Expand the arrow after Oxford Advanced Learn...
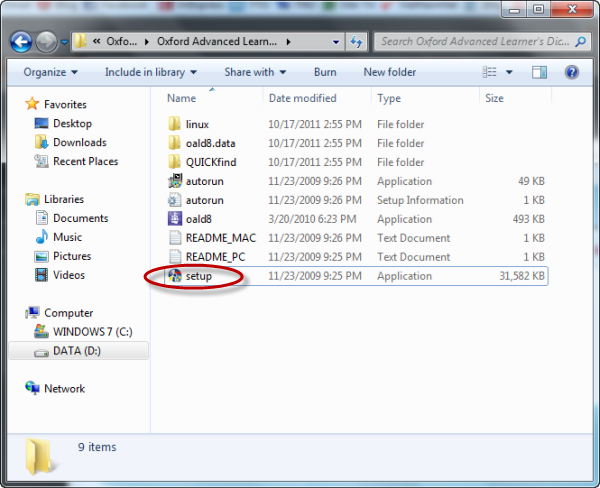 288,42
